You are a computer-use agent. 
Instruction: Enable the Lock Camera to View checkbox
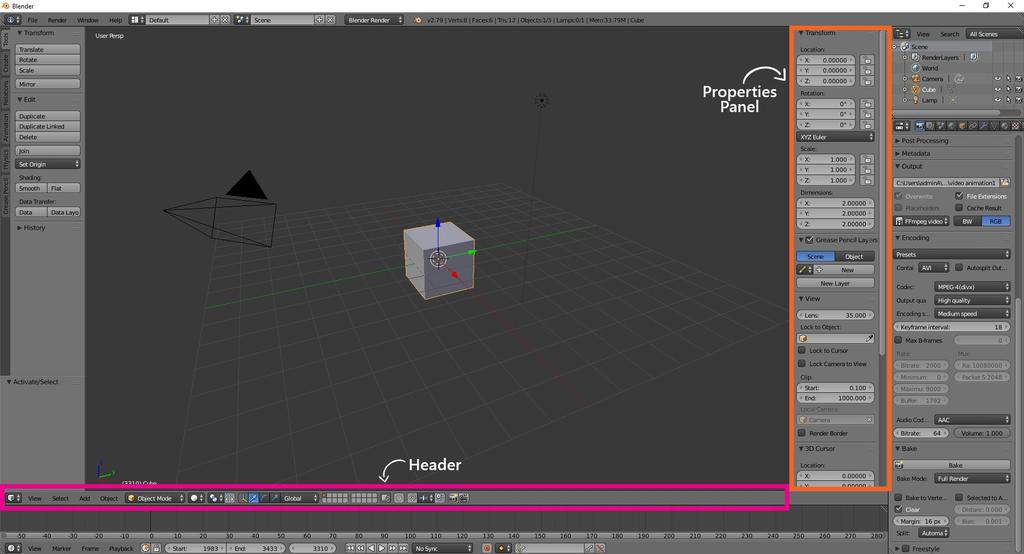pyautogui.click(x=802, y=363)
